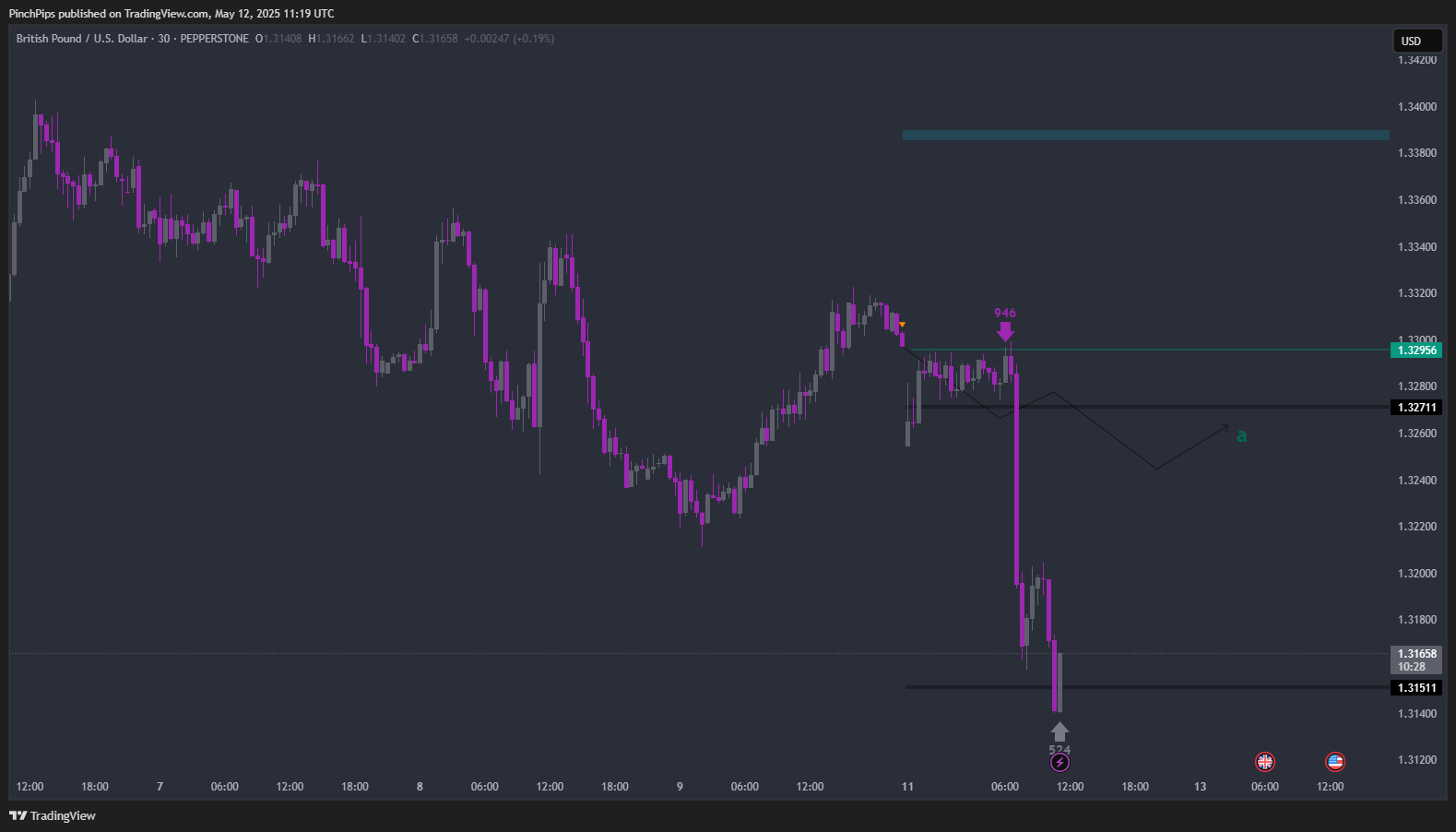Select the purple down arrow labeled 946
1456x832 pixels.
tap(1005, 331)
